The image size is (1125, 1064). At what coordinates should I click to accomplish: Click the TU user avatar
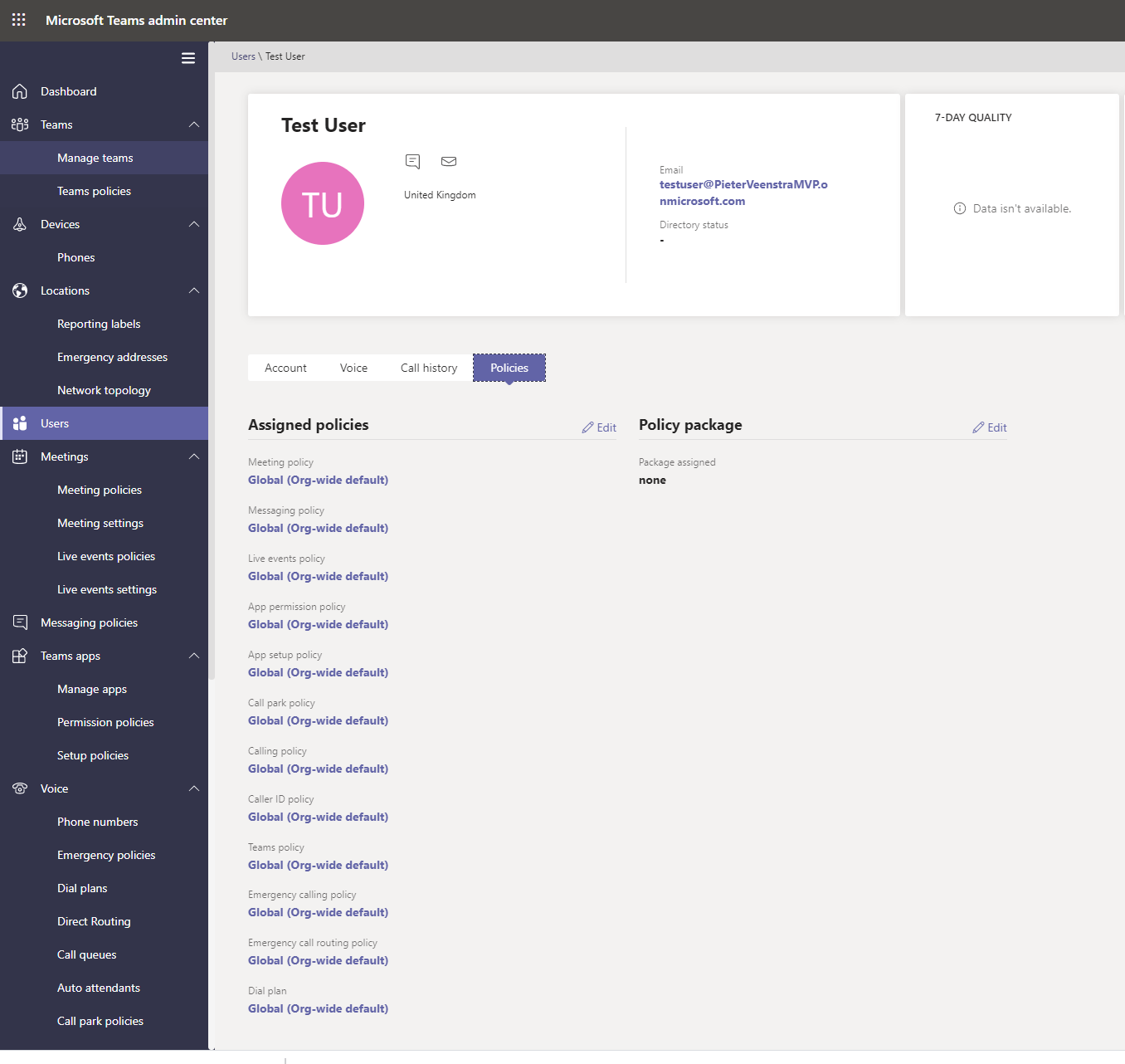tap(323, 203)
